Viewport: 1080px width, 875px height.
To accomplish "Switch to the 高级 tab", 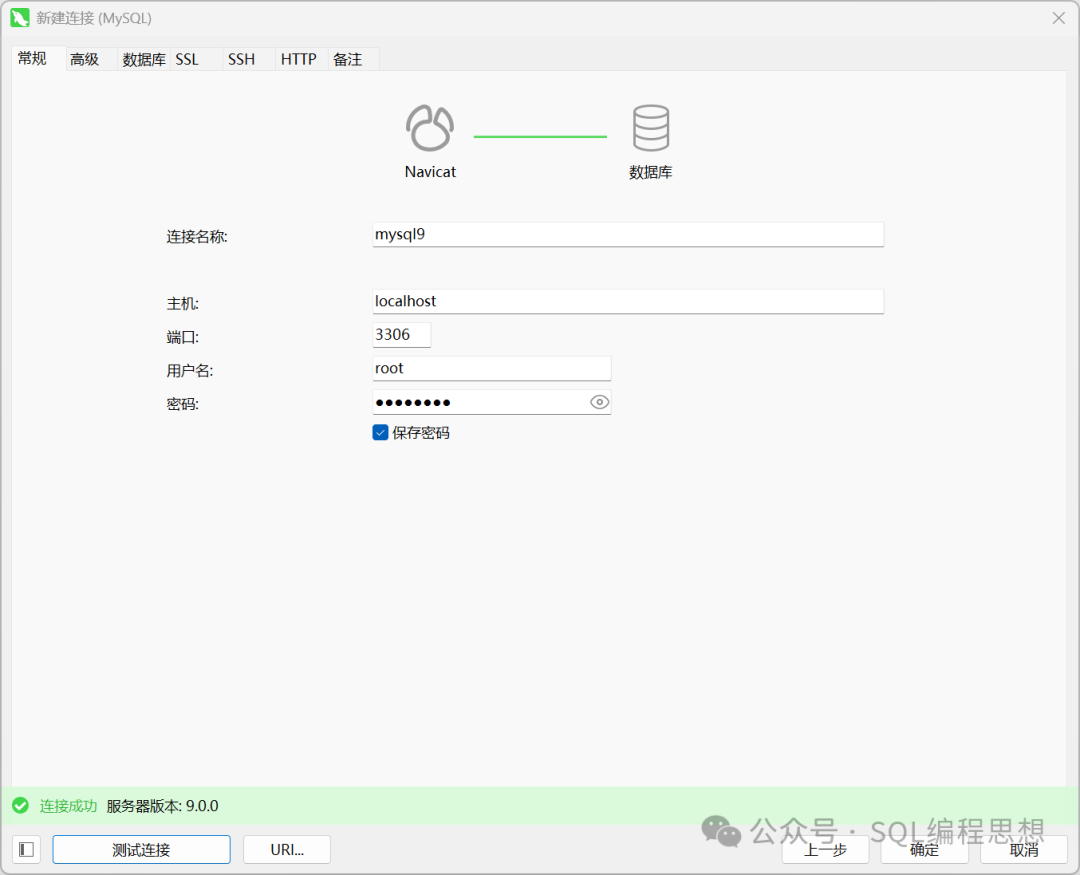I will point(85,60).
